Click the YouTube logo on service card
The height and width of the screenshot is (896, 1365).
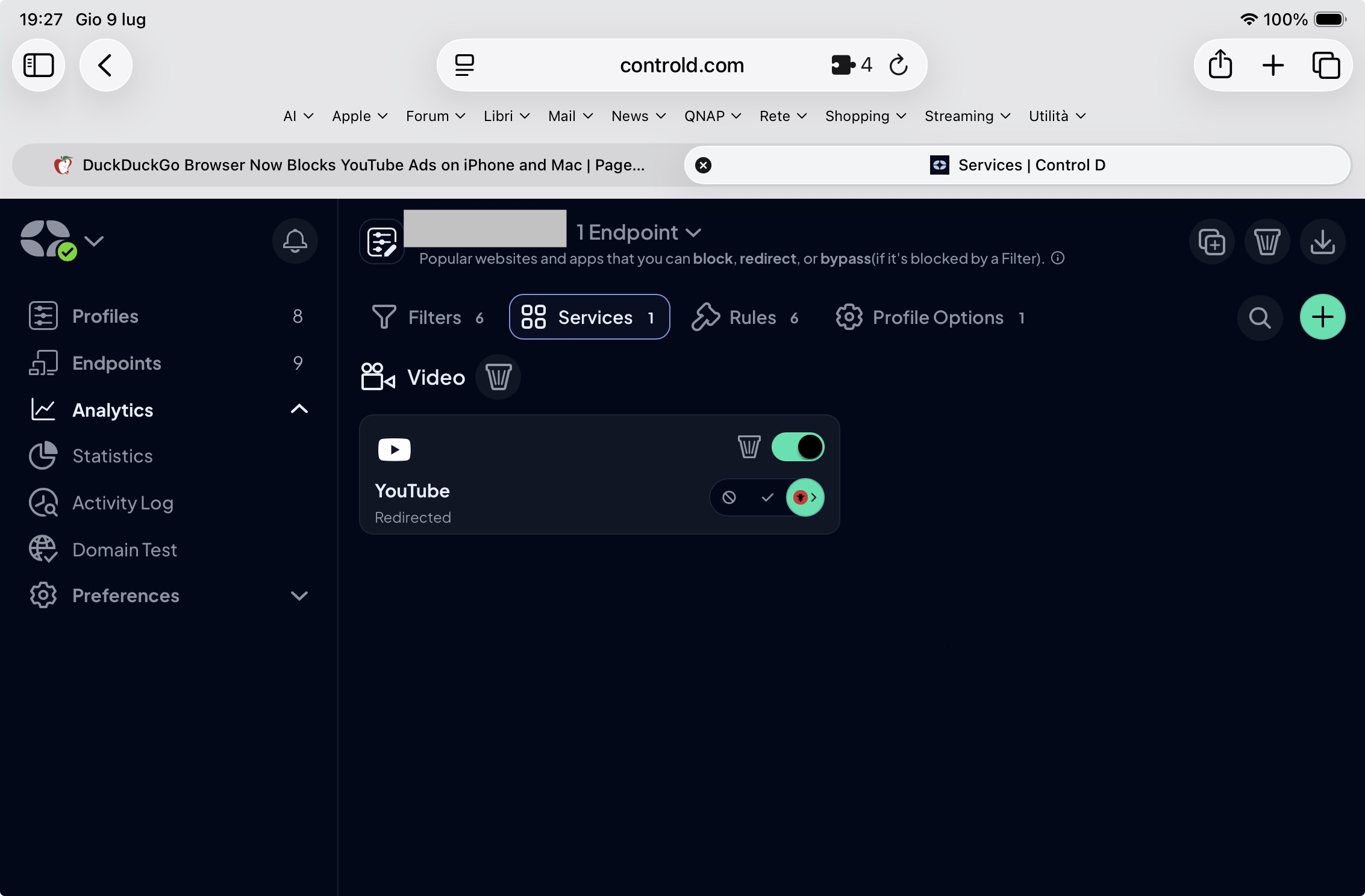[394, 449]
